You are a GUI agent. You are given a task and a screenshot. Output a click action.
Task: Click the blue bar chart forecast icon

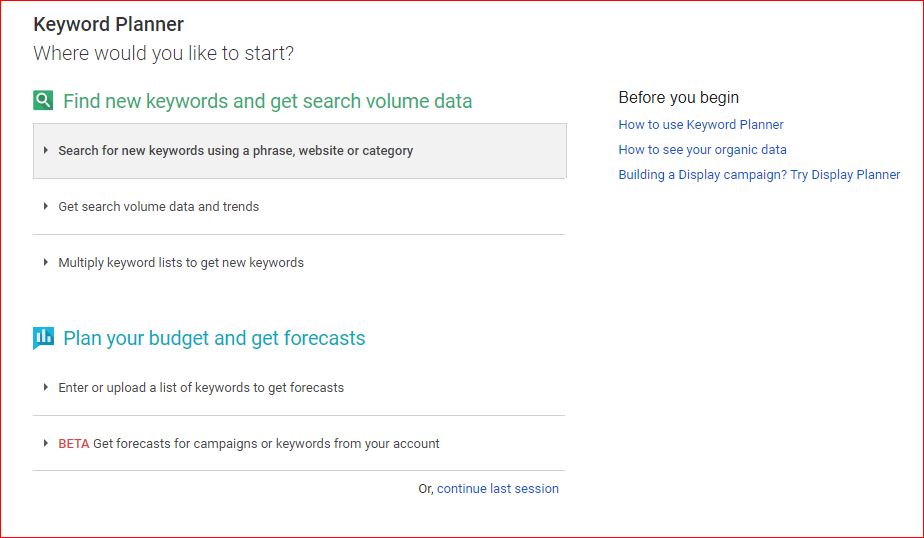44,338
